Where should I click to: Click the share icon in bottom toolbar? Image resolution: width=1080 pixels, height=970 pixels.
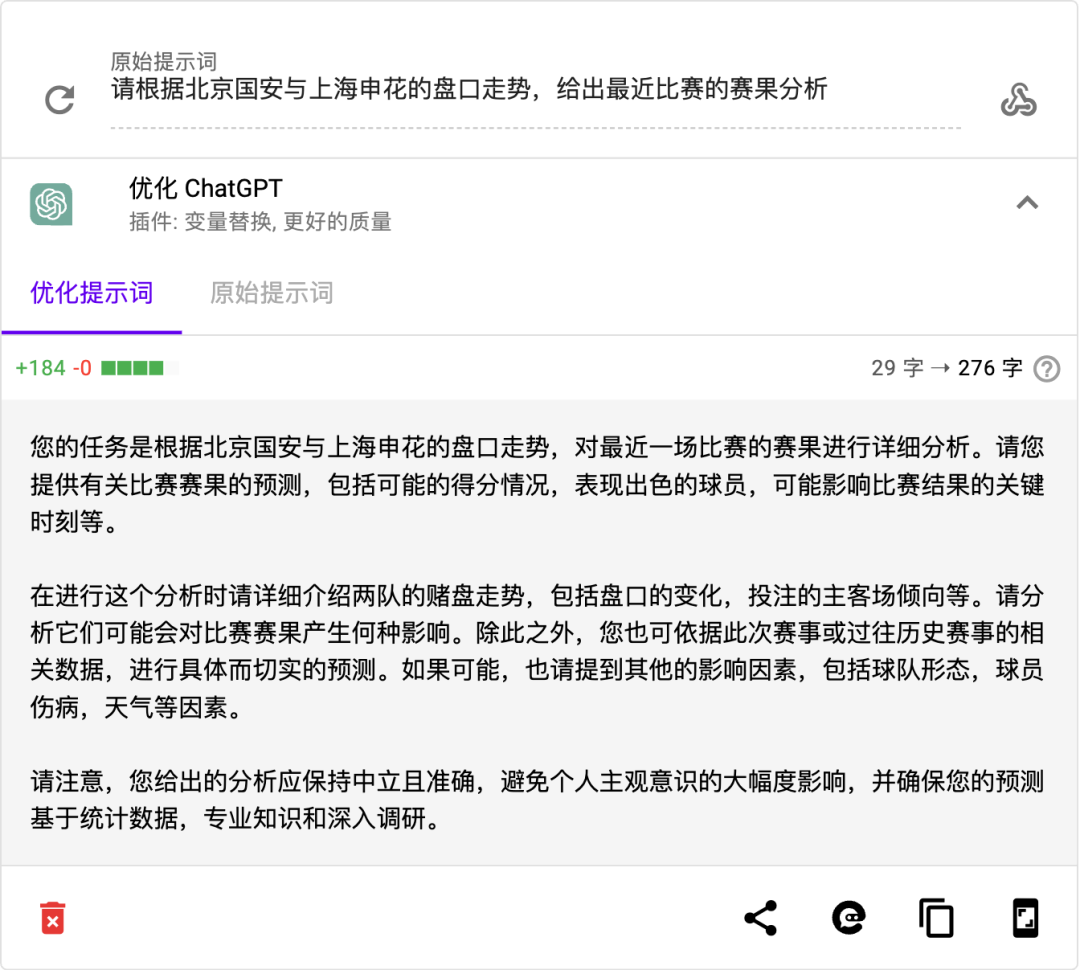761,918
